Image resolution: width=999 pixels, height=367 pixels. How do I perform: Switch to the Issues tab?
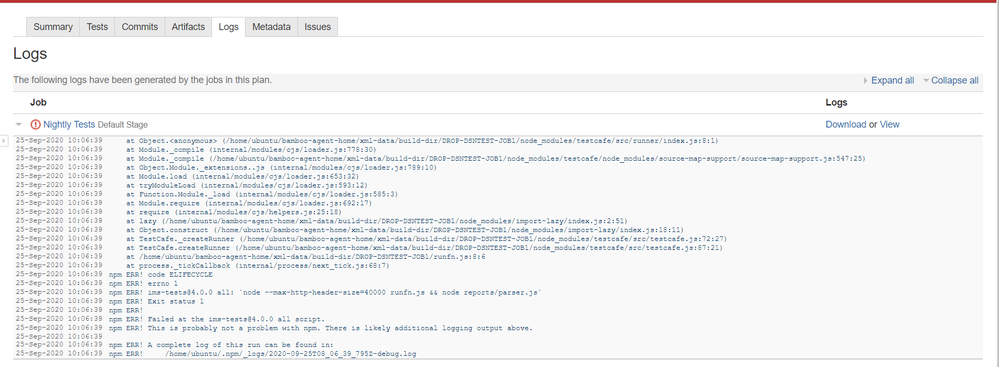(317, 27)
